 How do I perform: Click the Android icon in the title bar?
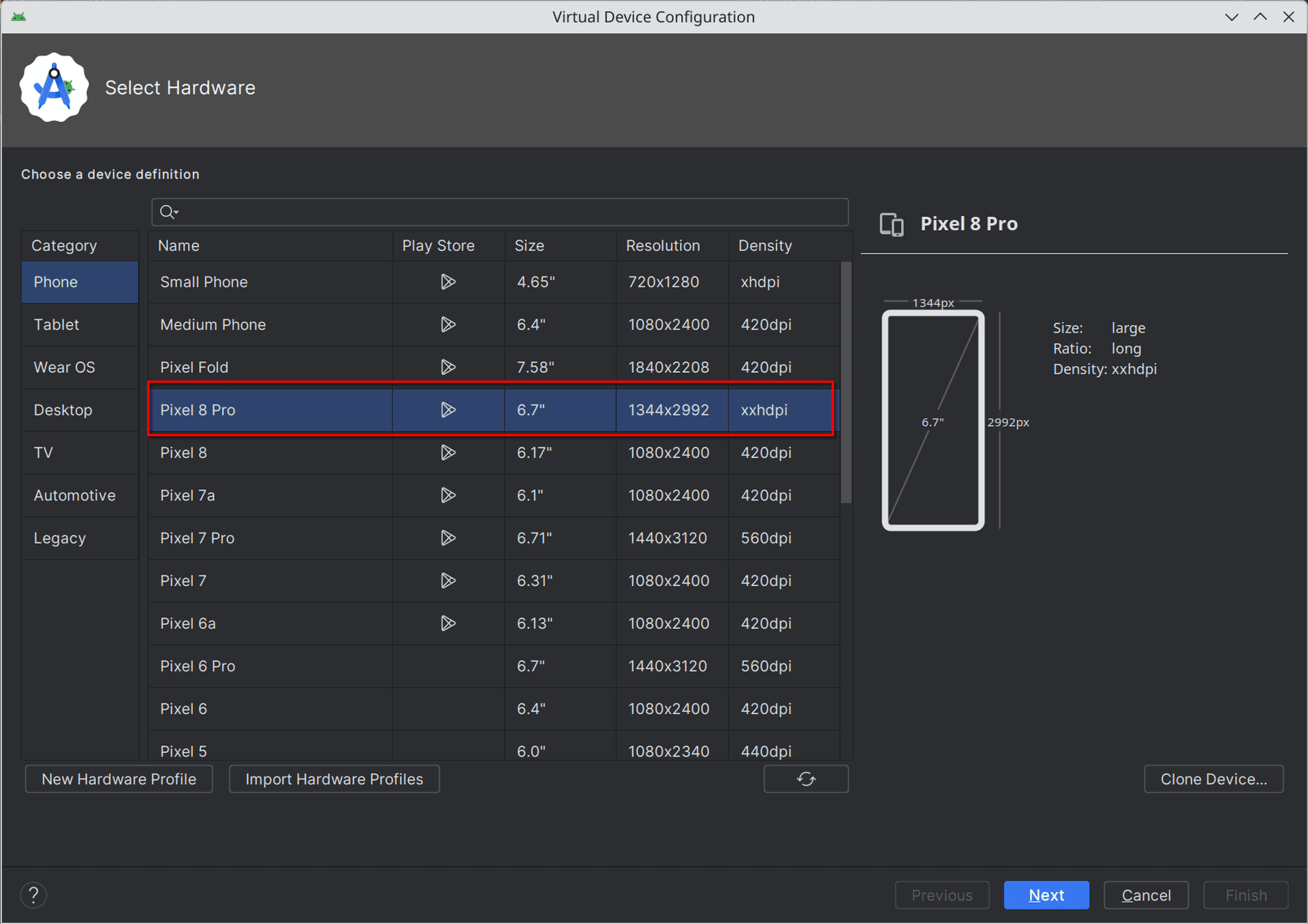(x=18, y=16)
